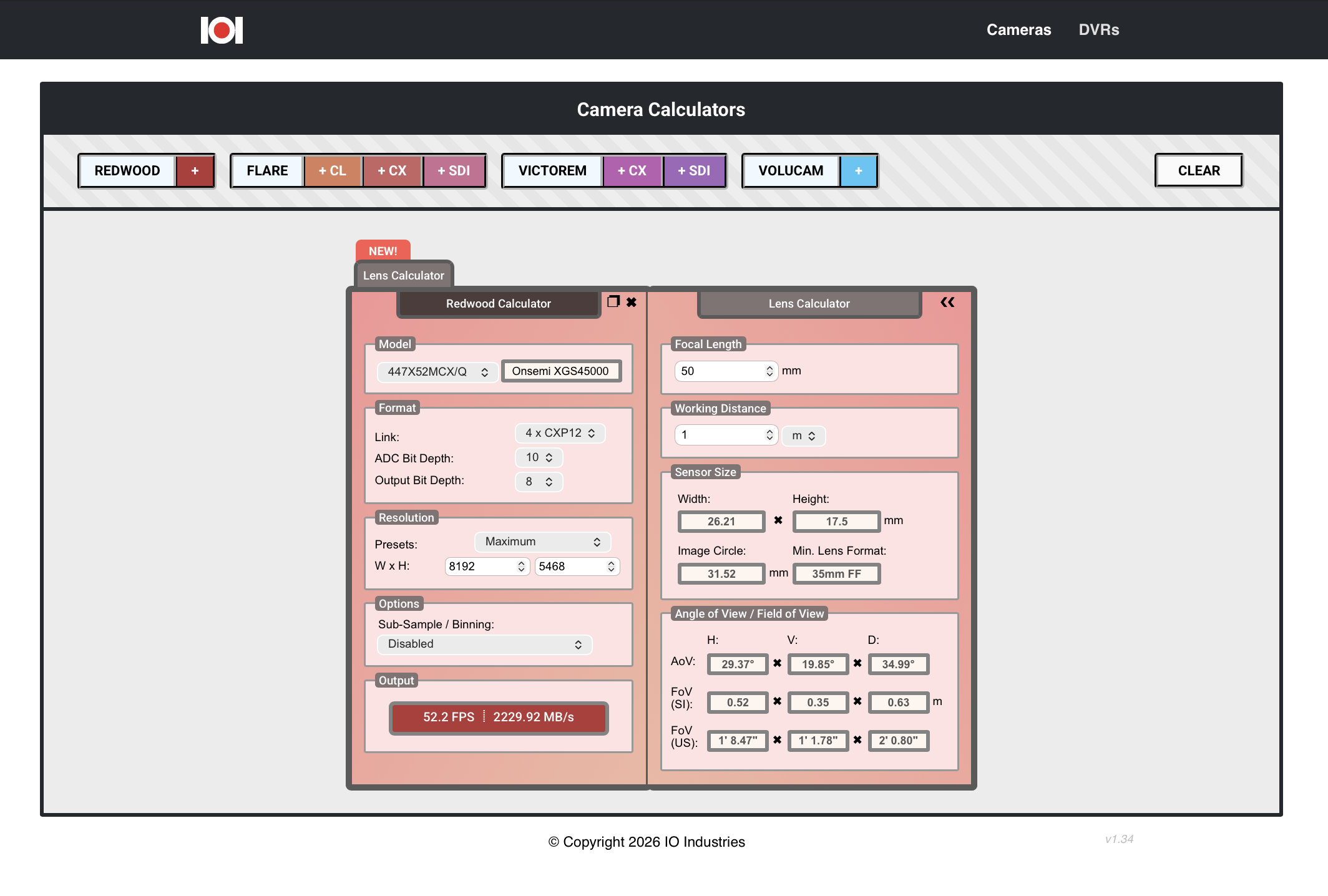Open the ADC Bit Depth dropdown
Screen dimensions: 1328x896
(539, 457)
